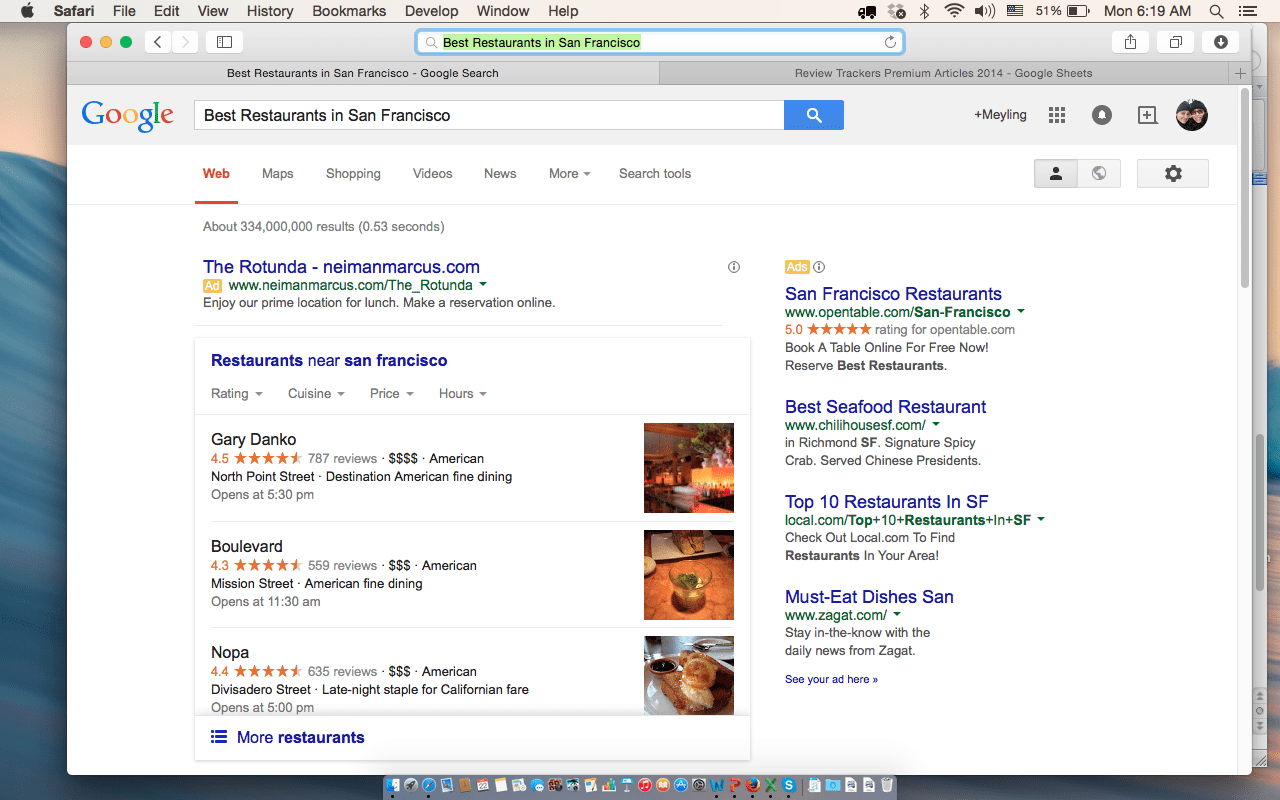Viewport: 1280px width, 800px height.
Task: Select the Web search tab
Action: click(216, 173)
